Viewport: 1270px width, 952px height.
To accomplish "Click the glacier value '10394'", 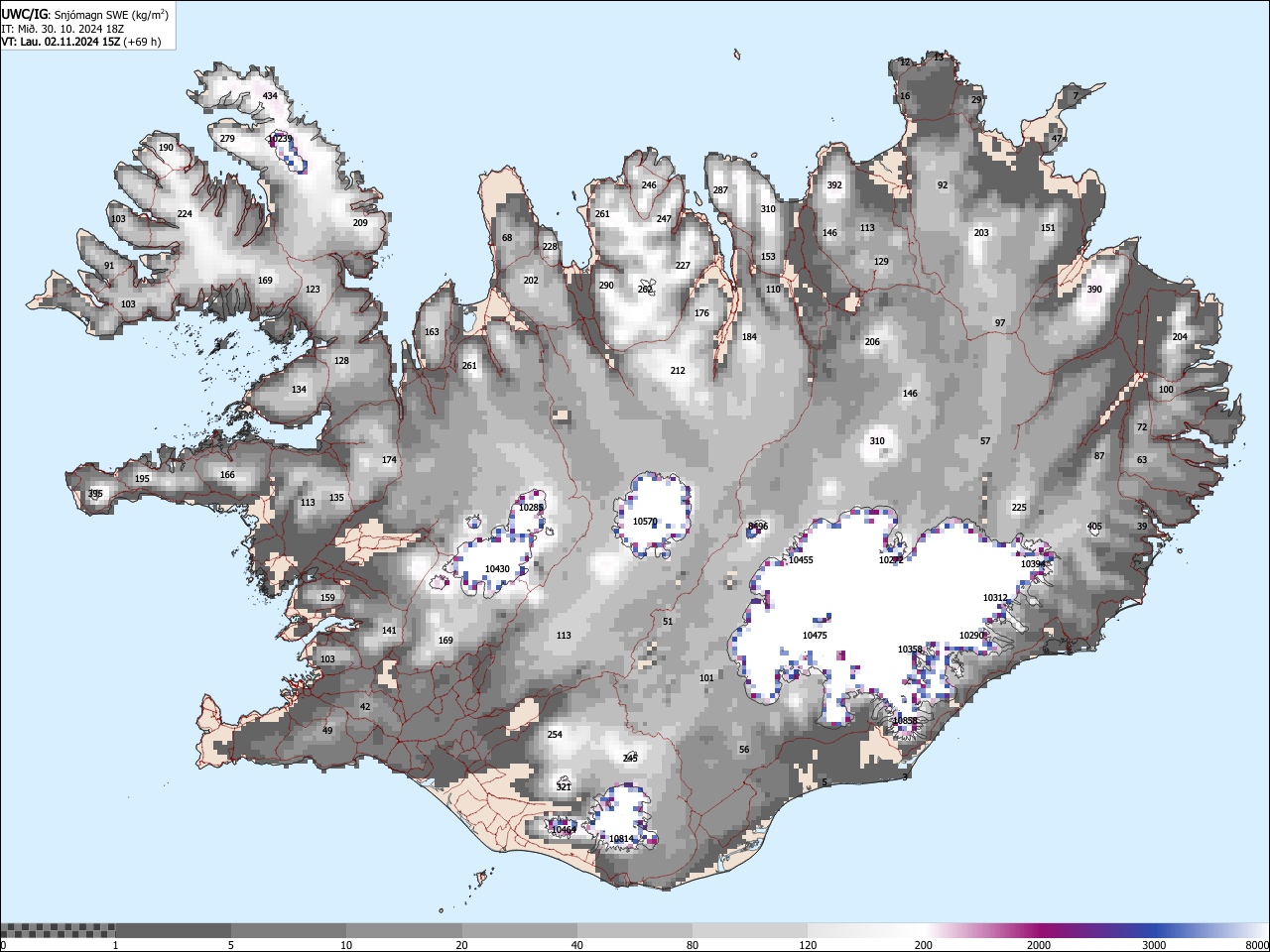I will [1033, 564].
